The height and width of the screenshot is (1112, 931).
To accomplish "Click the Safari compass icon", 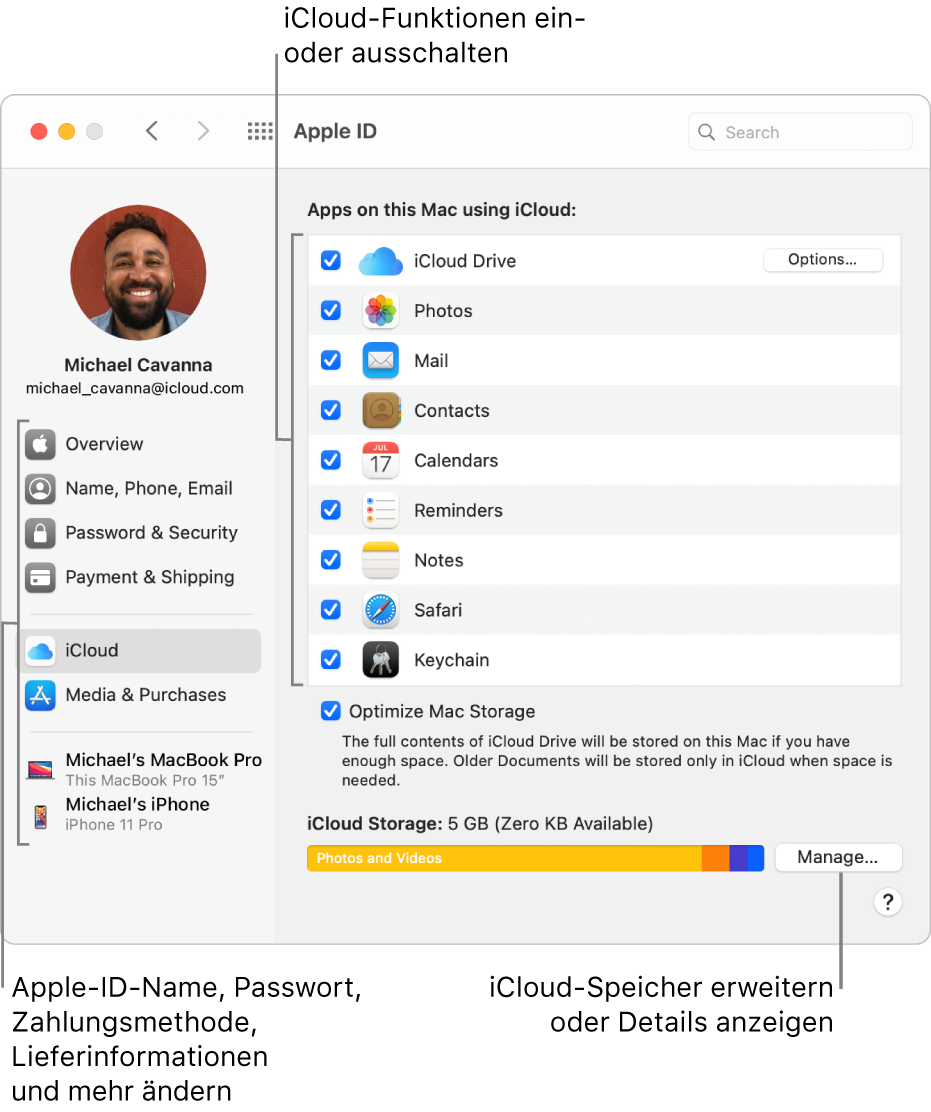I will click(381, 610).
